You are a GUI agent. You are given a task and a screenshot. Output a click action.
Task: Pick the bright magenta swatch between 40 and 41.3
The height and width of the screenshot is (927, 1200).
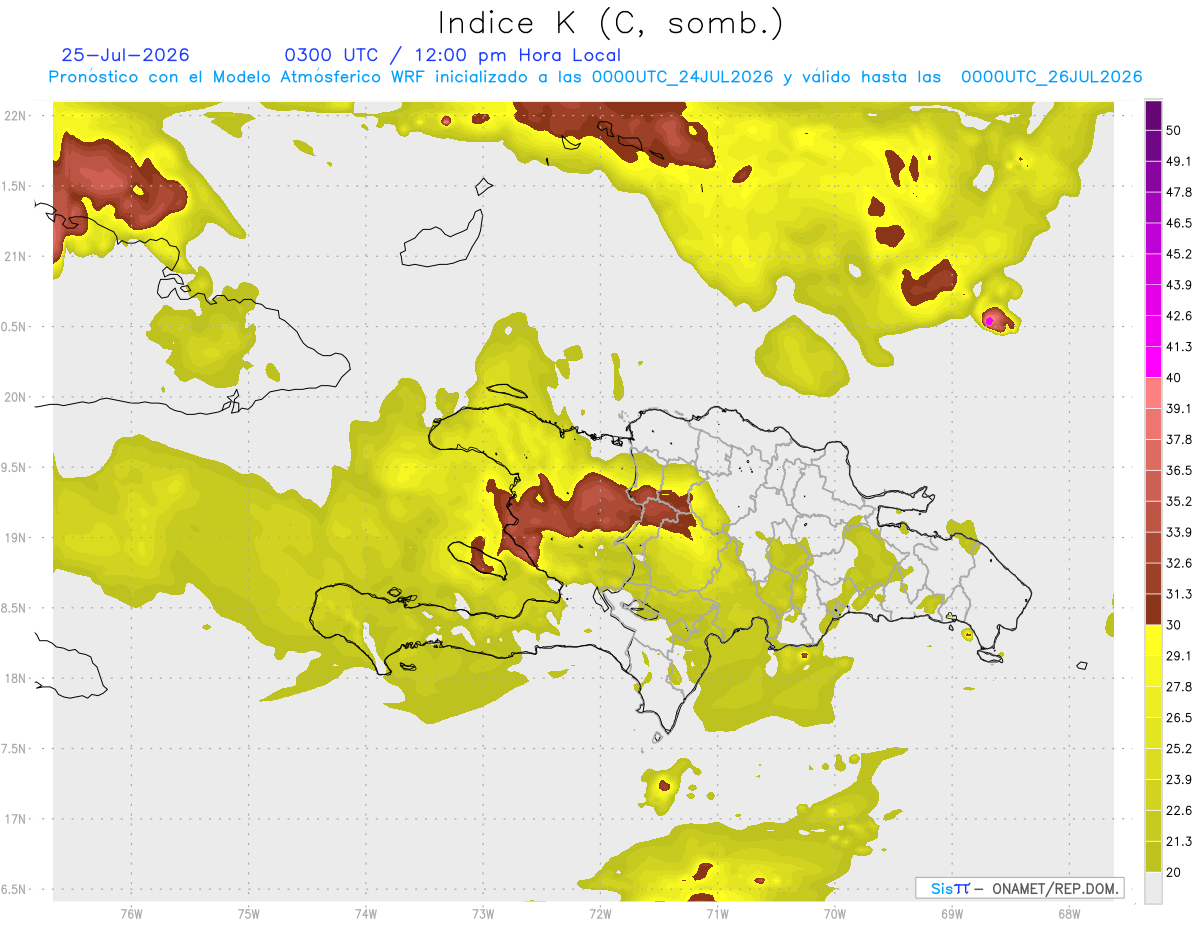pos(1154,362)
